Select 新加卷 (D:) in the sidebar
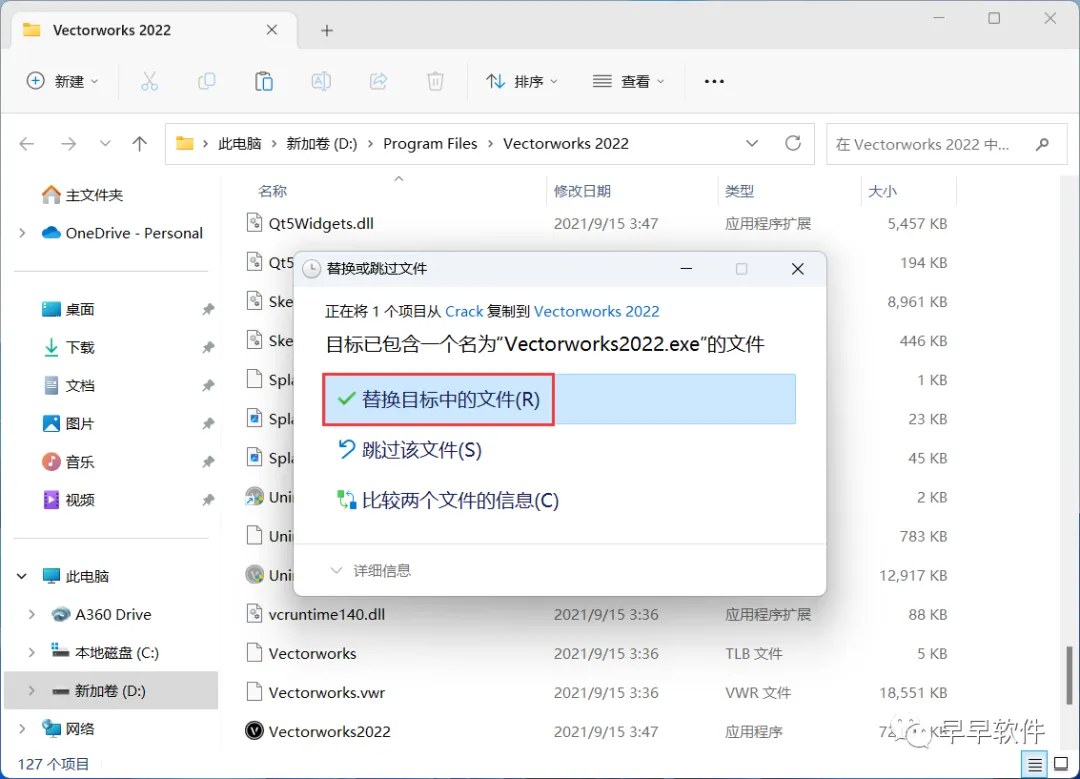Image resolution: width=1080 pixels, height=779 pixels. 111,690
